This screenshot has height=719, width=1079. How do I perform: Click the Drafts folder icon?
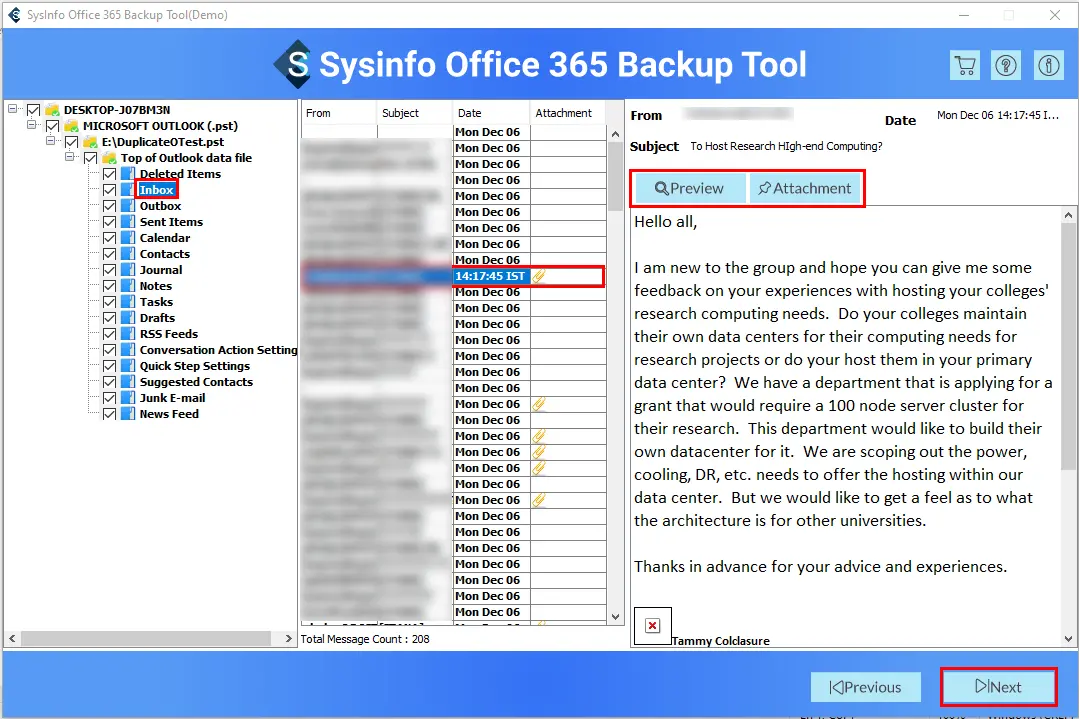pyautogui.click(x=128, y=317)
